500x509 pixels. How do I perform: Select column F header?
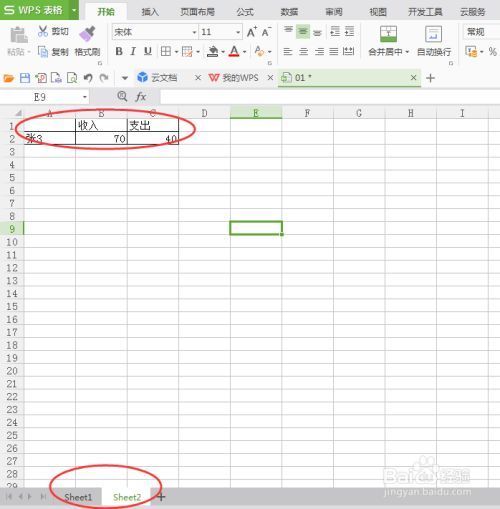coord(307,113)
